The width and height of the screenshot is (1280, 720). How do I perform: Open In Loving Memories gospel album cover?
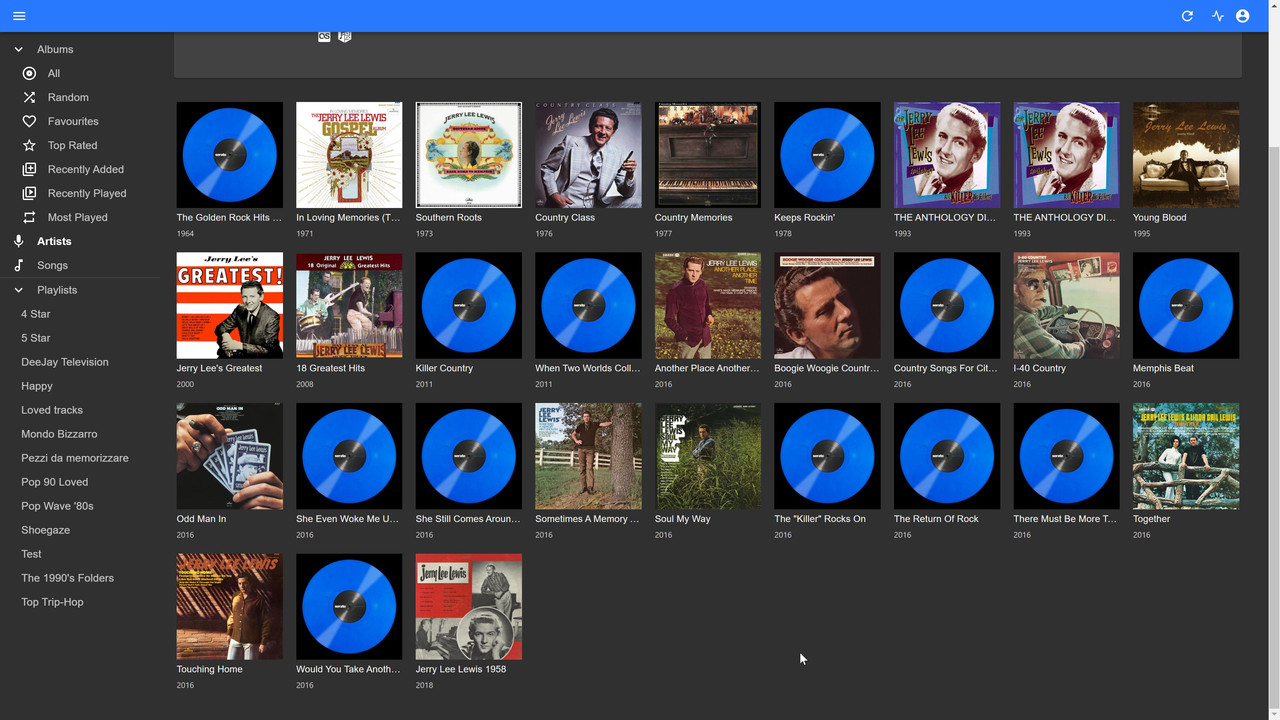pos(349,155)
